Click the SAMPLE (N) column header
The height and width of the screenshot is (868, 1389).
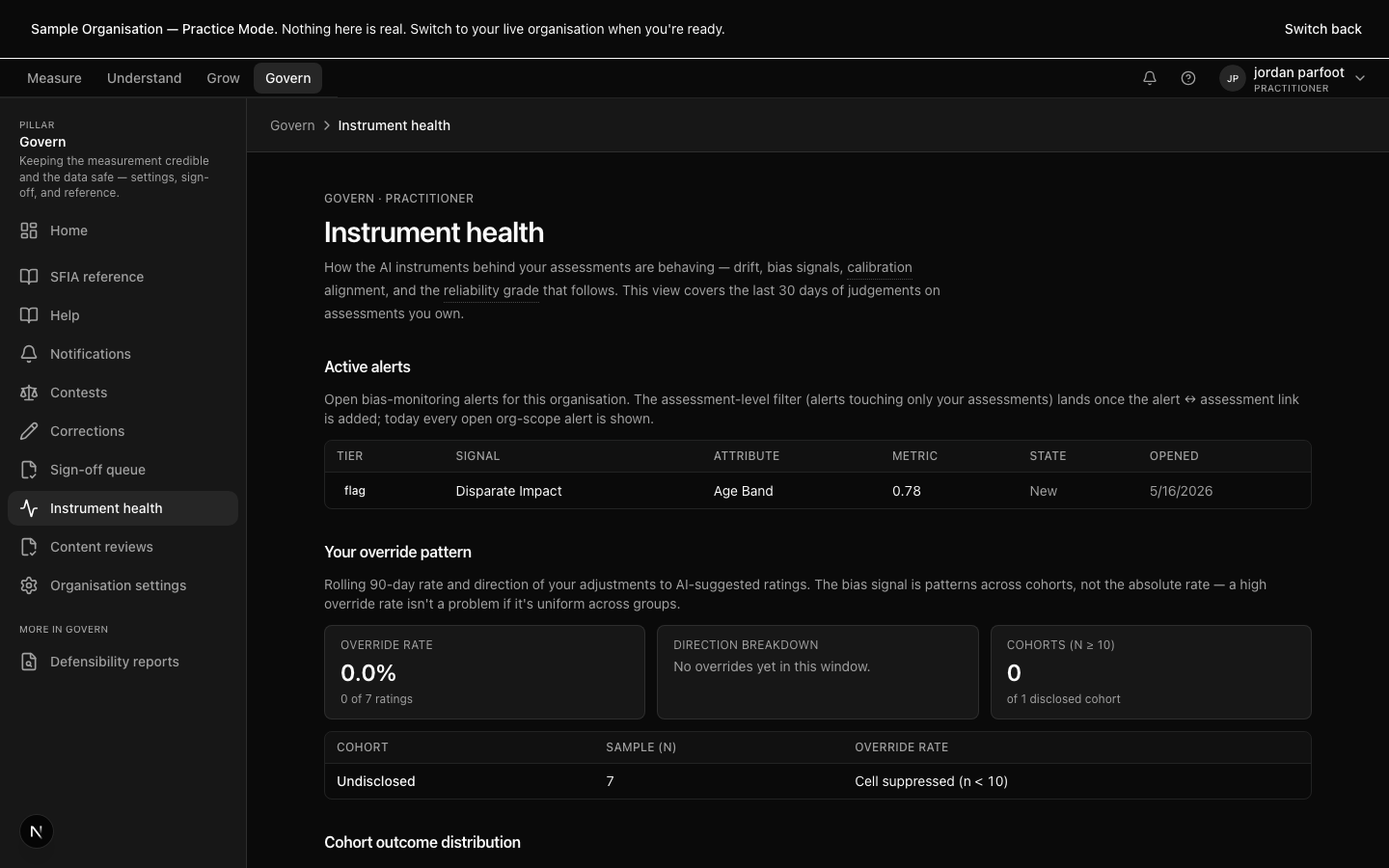640,747
